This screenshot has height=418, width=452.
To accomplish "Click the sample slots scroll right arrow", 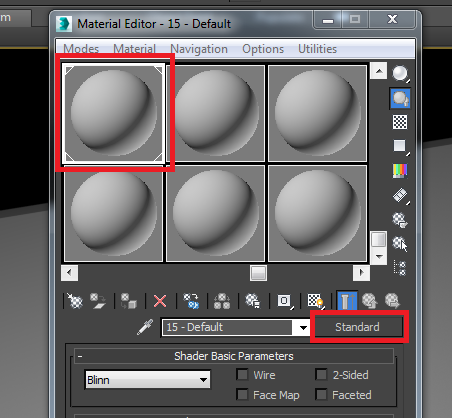I will point(361,273).
